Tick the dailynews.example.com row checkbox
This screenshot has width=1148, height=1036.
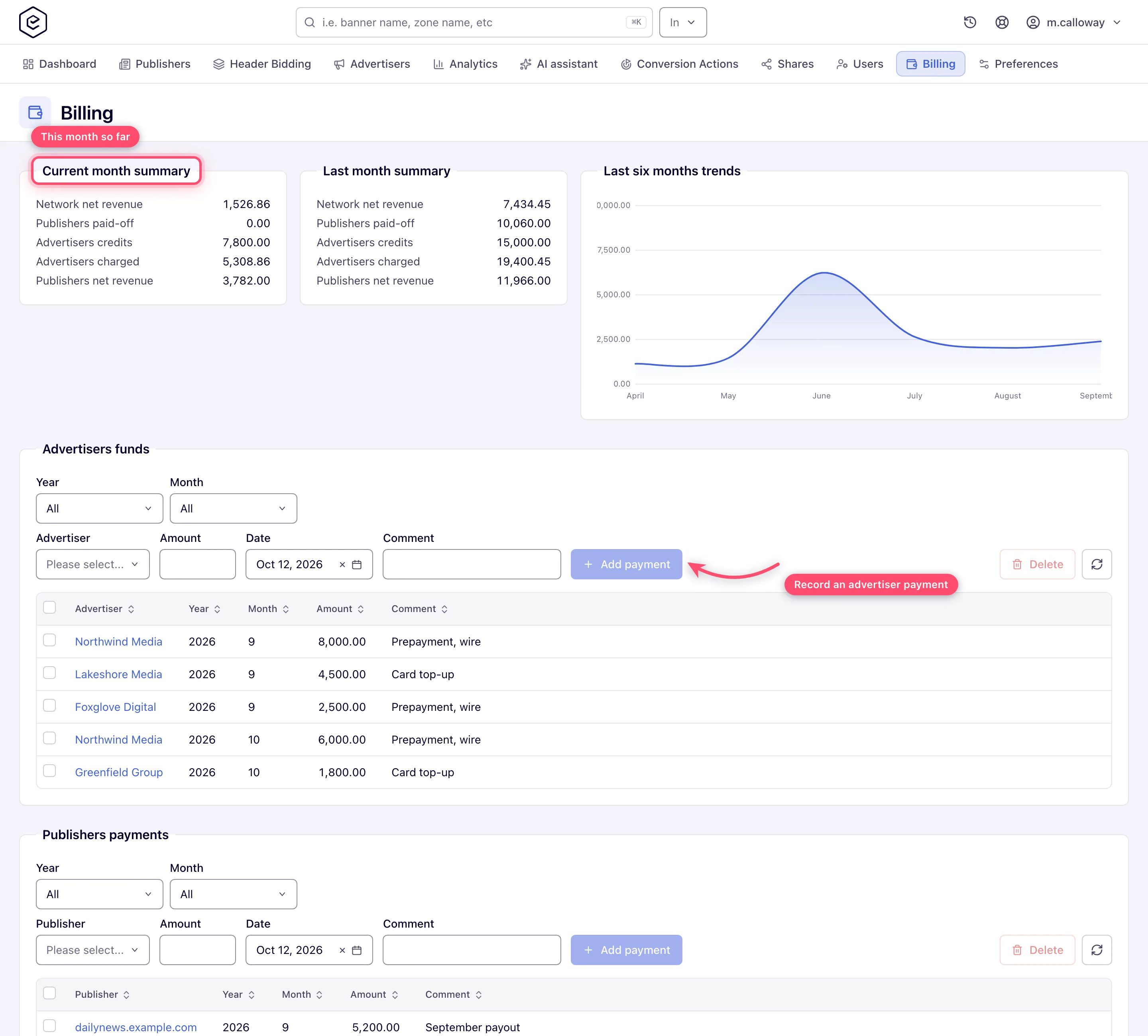tap(49, 1026)
